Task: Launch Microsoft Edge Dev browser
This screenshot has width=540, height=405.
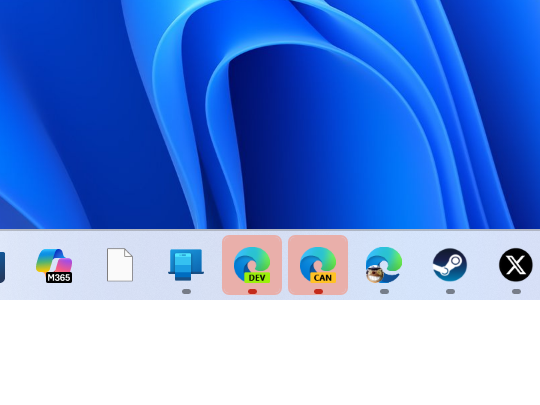Action: 252,265
